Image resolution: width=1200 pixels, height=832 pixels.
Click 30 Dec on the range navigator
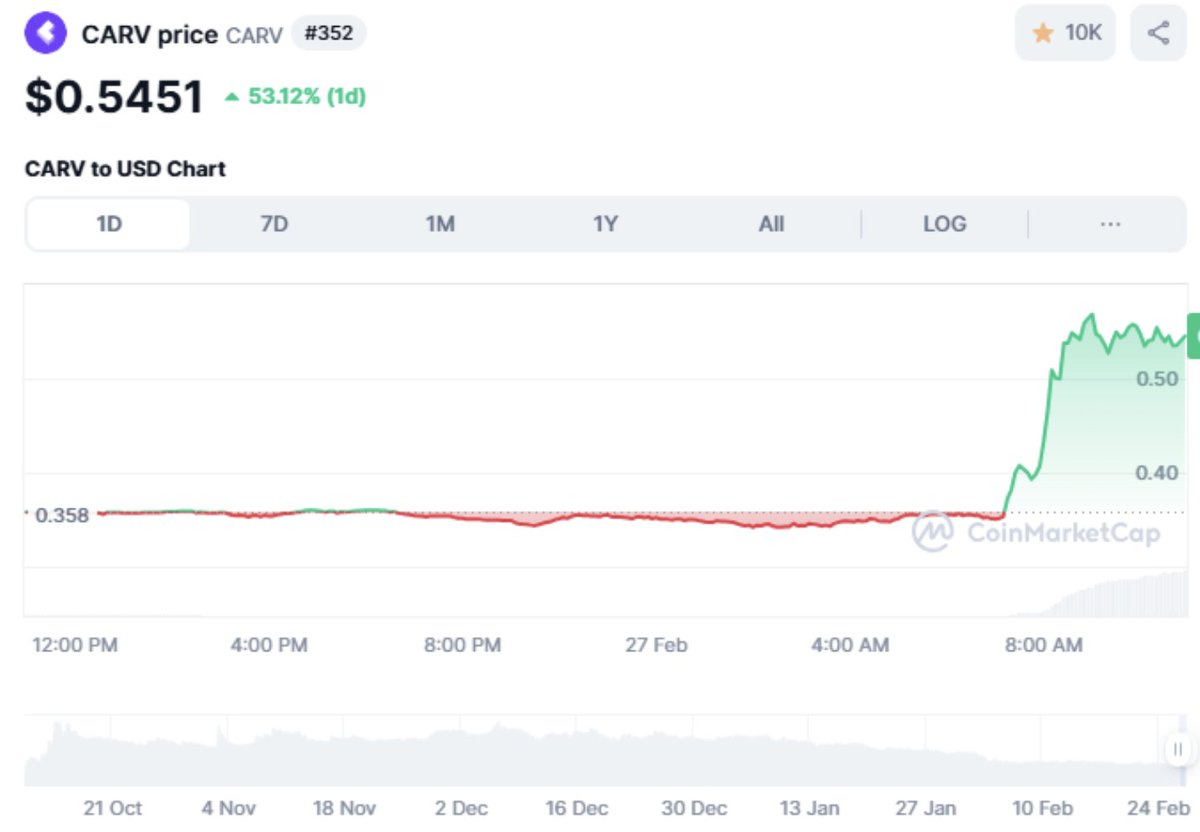(x=694, y=808)
